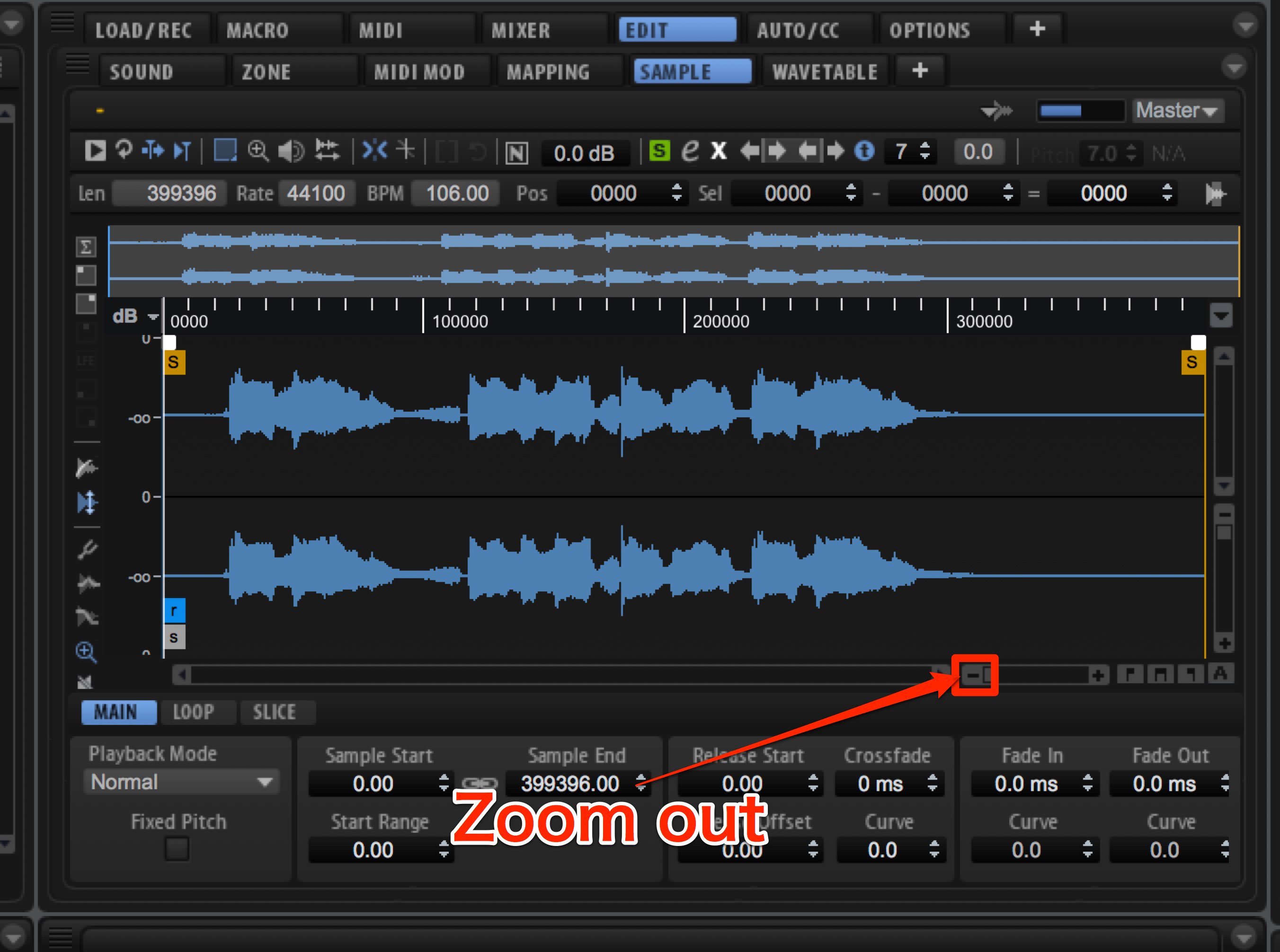Click the horizontal zoom out minus button
This screenshot has width=1280, height=952.
pyautogui.click(x=973, y=675)
